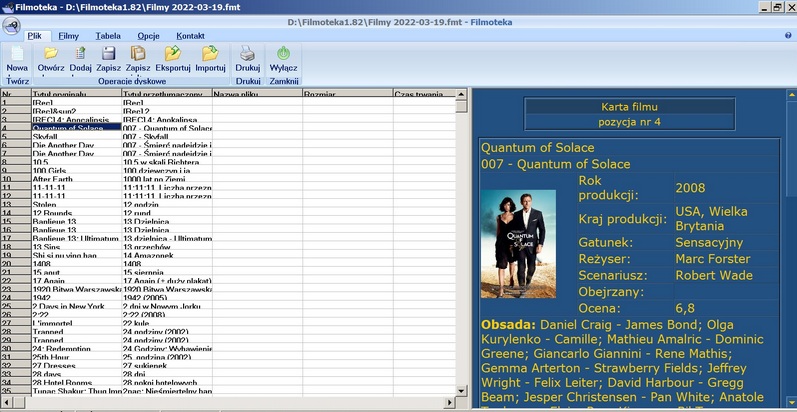Click the film table's scroll-down arrow
This screenshot has height=412, width=797.
pyautogui.click(x=461, y=390)
